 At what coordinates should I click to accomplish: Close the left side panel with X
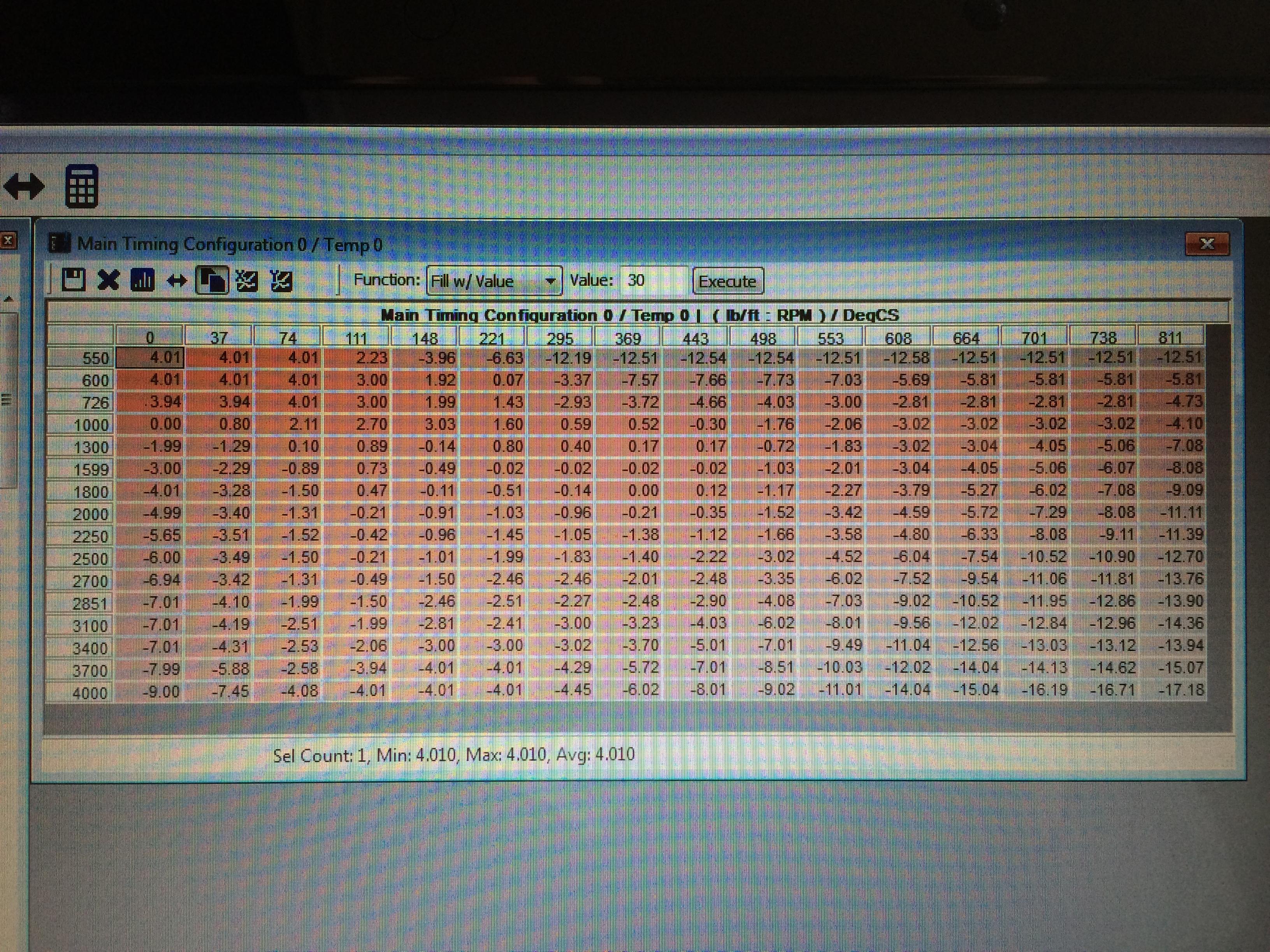coord(8,240)
